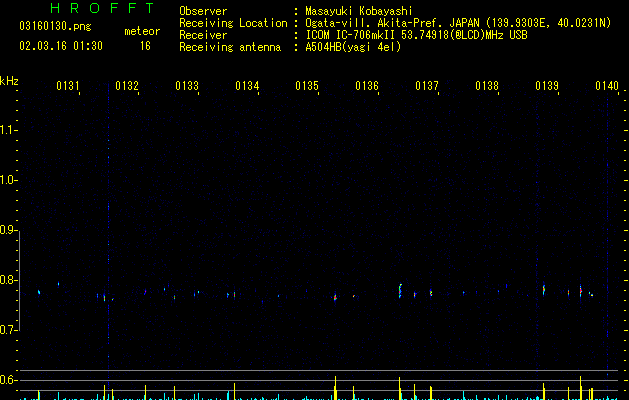Click the ICOM IC-706mkII receiver value
Screen dimensions: 629x400
pos(416,35)
